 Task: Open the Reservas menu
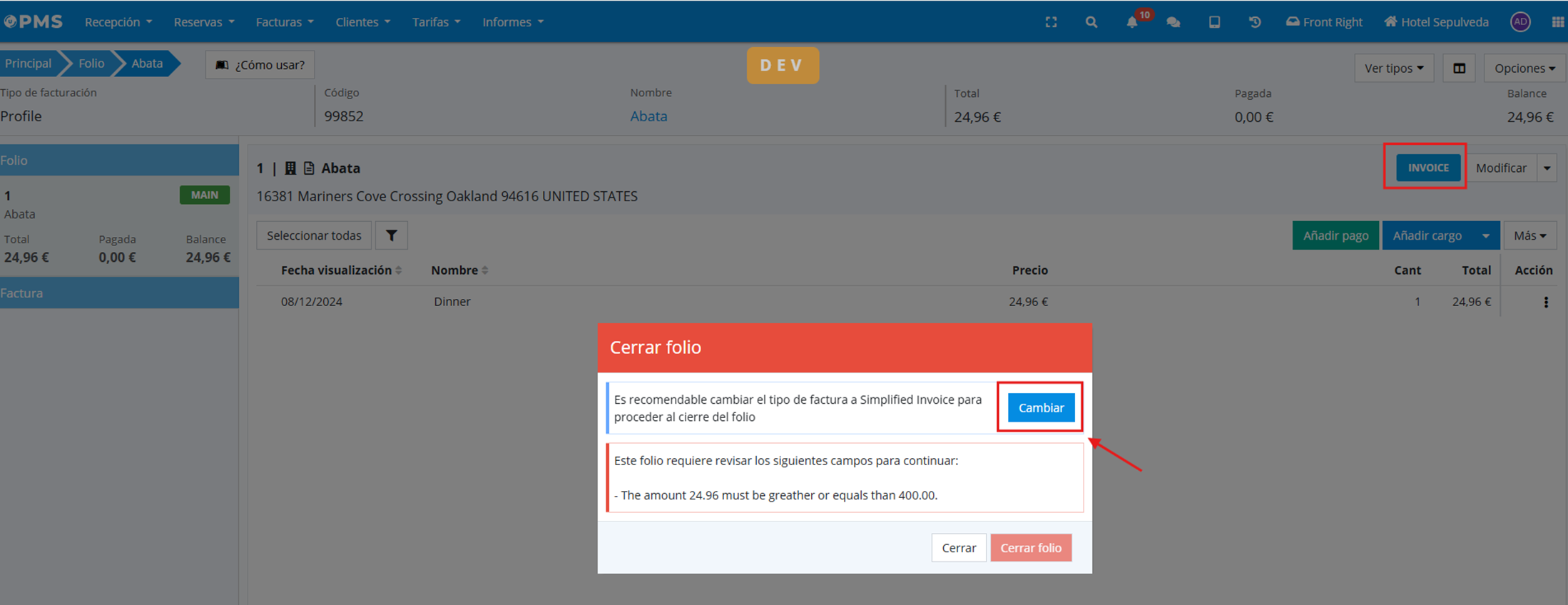click(203, 22)
